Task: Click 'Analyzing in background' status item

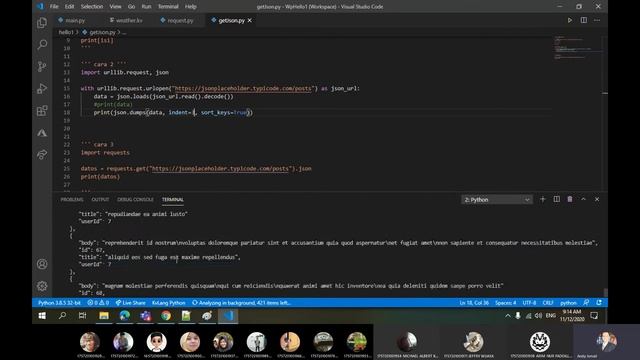Action: click(241, 303)
